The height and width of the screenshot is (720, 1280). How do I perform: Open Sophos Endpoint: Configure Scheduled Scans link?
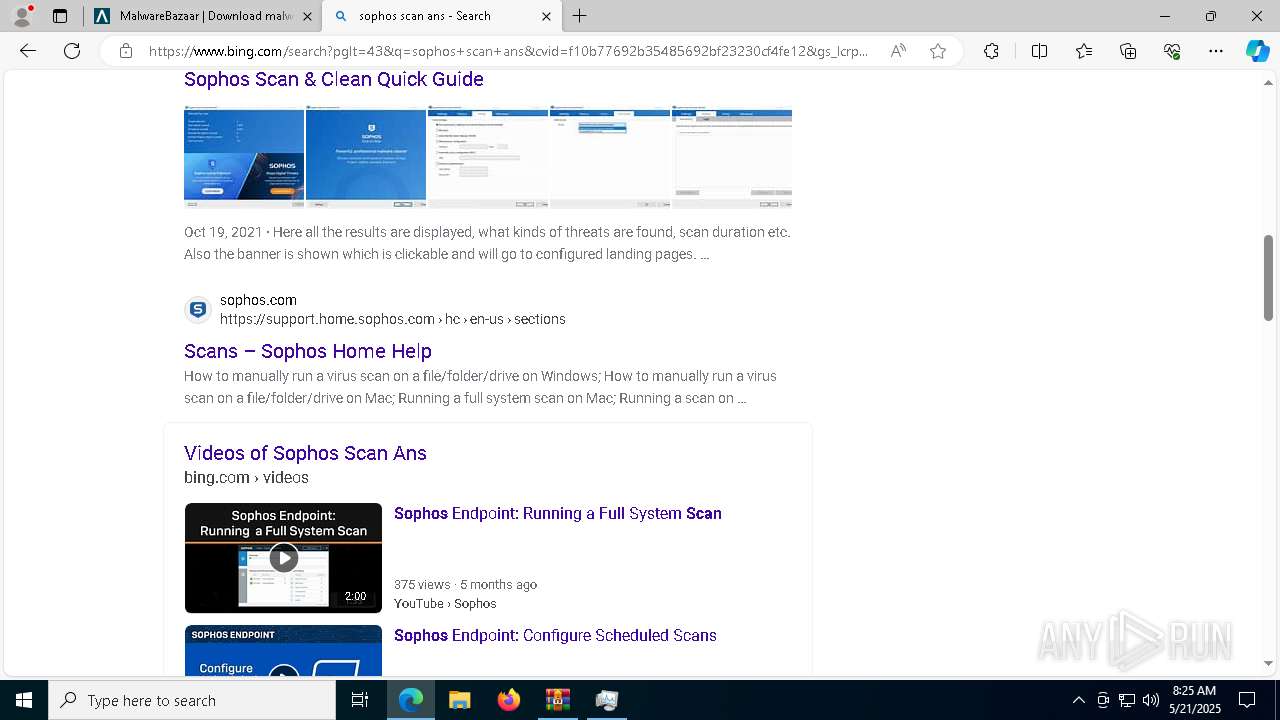point(555,635)
